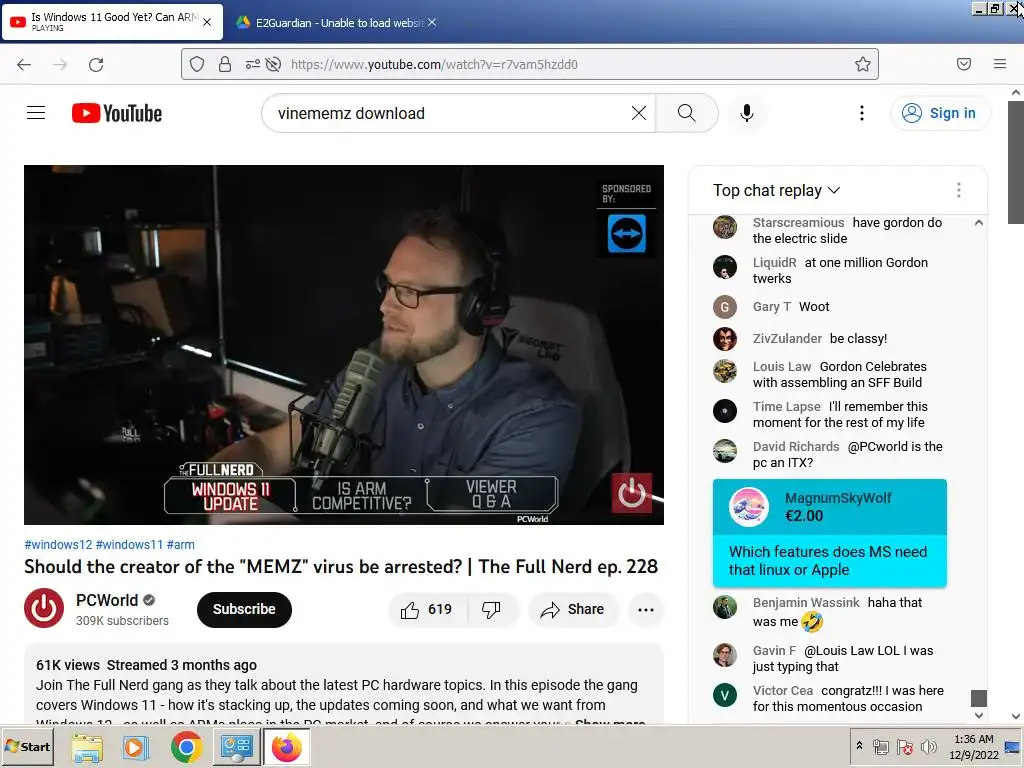The width and height of the screenshot is (1024, 768).
Task: Jump to latest chat with the down arrow button
Action: coord(978,716)
